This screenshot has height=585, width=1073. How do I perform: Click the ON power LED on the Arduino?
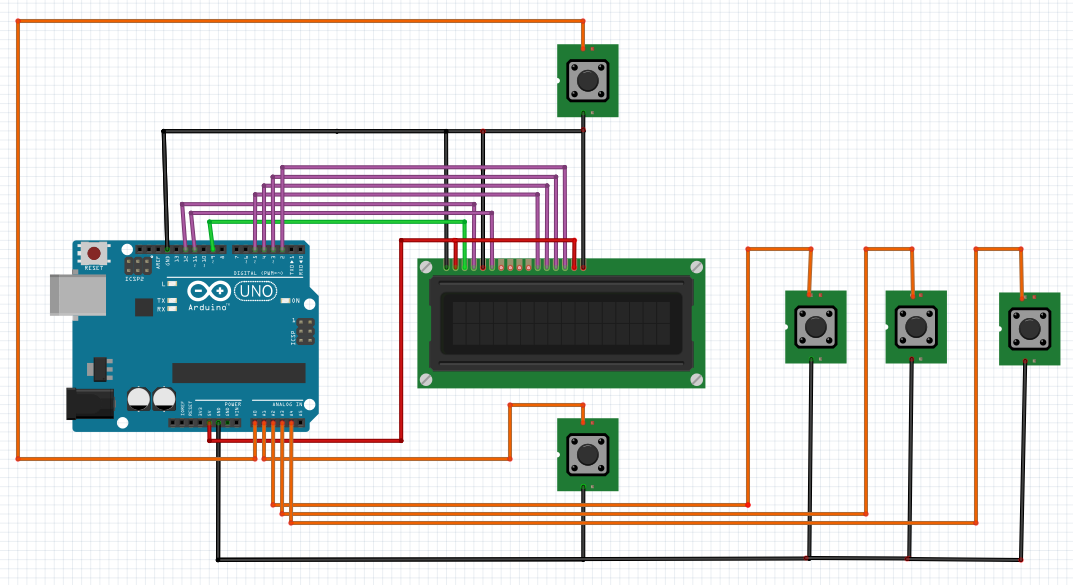[x=287, y=300]
